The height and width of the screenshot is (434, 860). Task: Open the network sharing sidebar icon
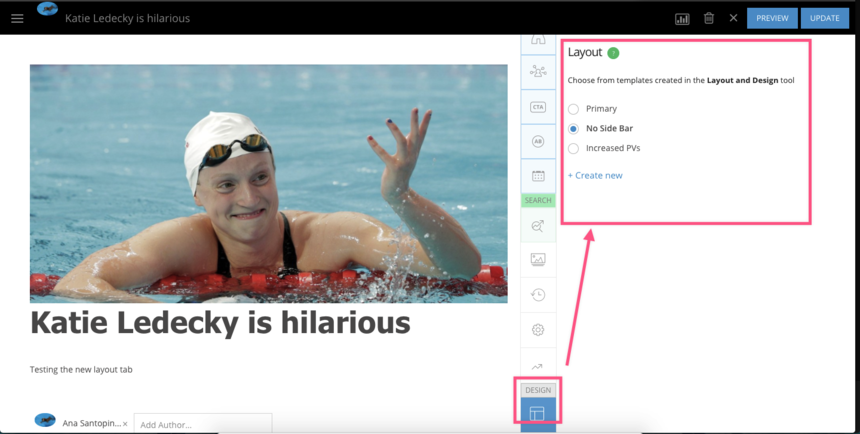(538, 72)
